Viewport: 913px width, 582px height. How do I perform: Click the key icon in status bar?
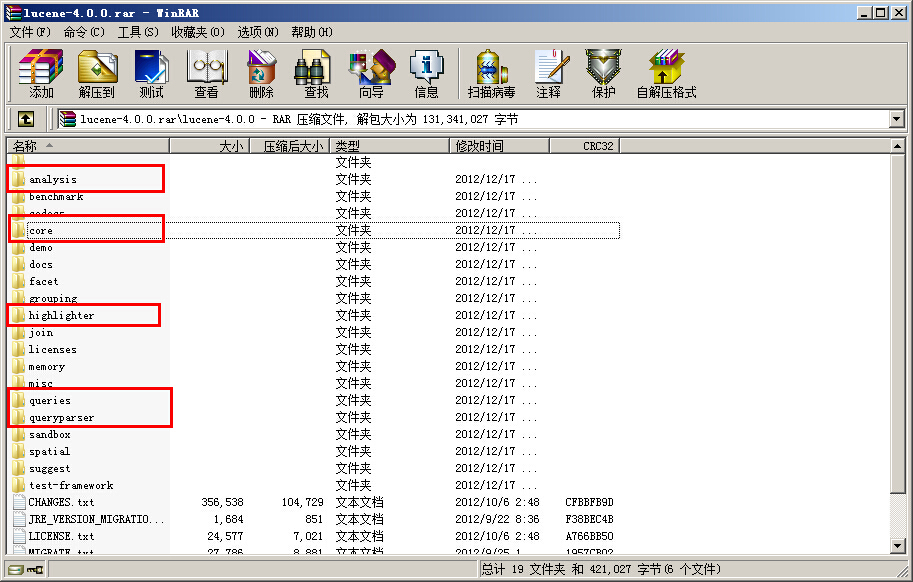point(35,570)
